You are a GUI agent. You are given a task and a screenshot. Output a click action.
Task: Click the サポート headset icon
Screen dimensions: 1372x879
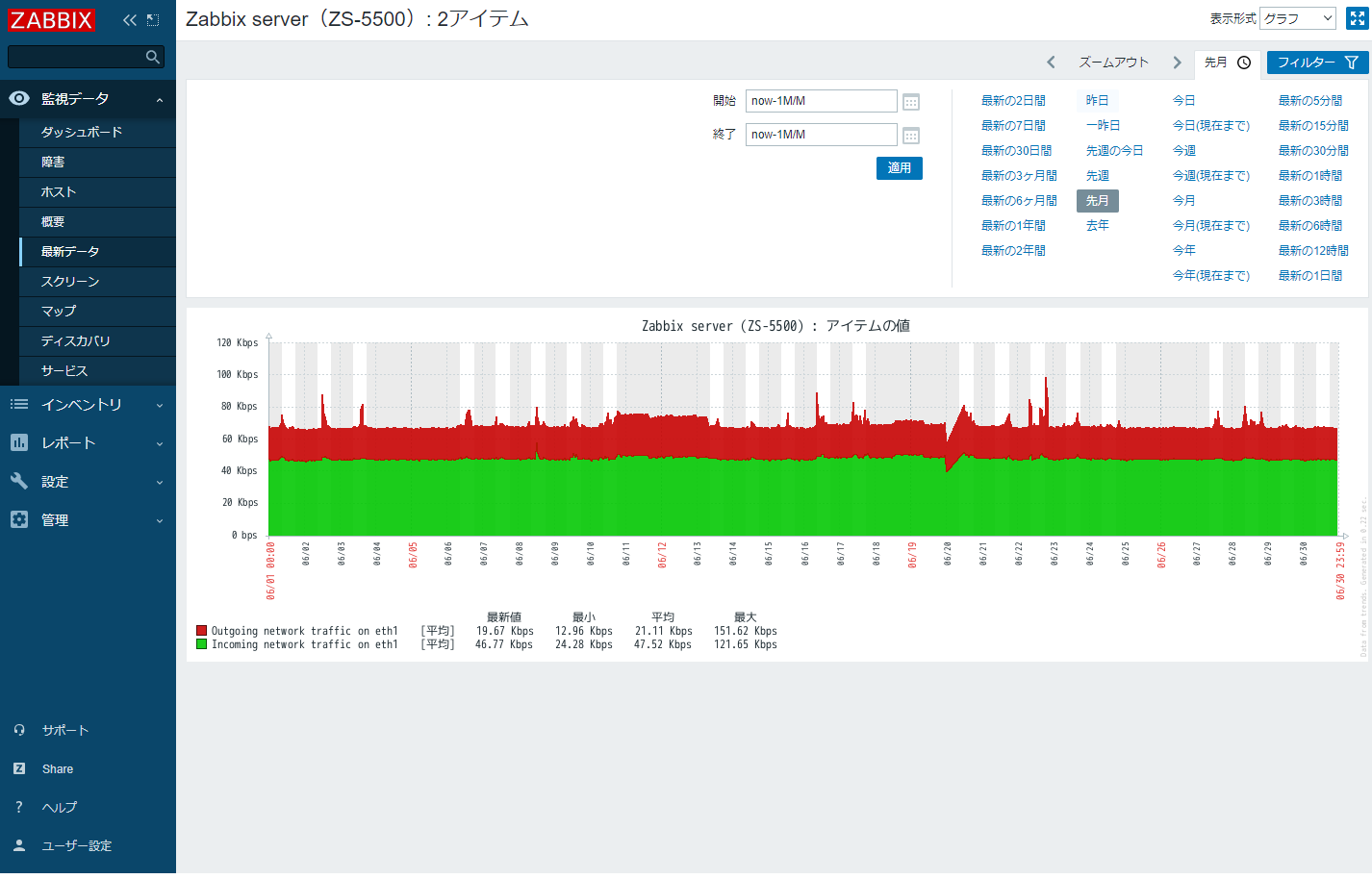[19, 730]
